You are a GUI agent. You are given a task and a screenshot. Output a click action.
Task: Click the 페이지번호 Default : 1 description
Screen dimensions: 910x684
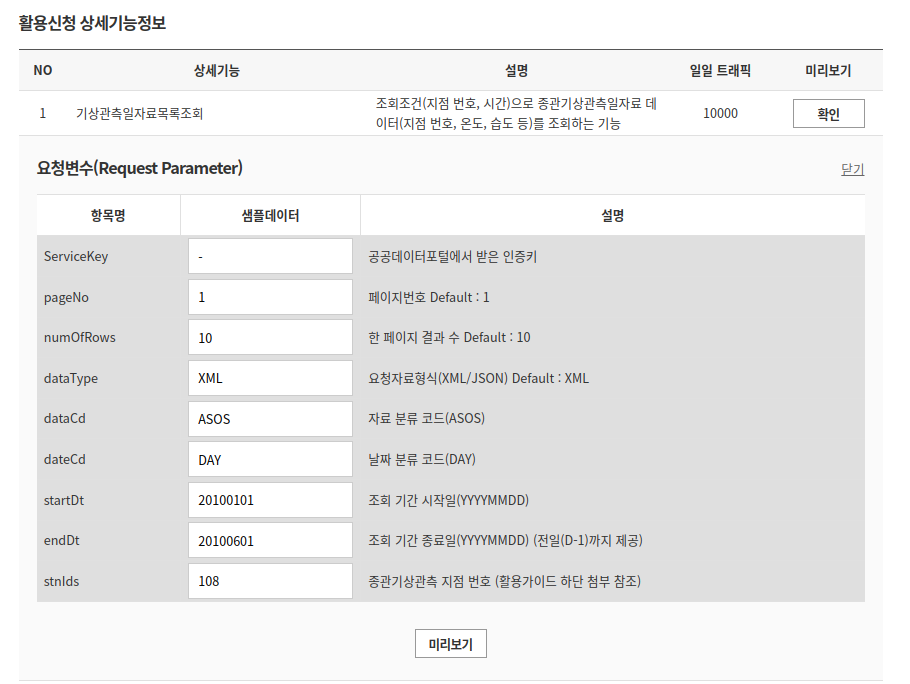click(x=429, y=298)
